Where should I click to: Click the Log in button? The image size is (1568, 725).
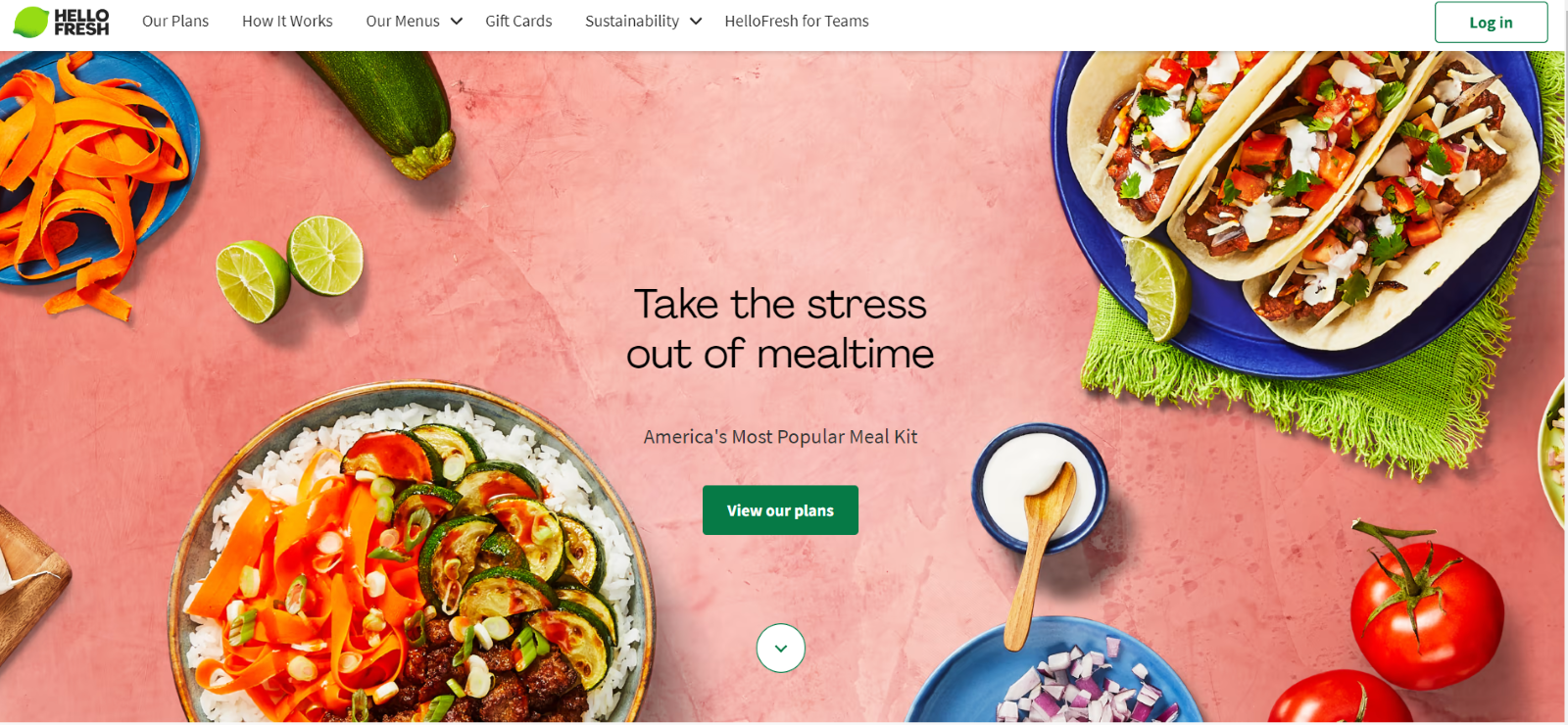point(1491,23)
